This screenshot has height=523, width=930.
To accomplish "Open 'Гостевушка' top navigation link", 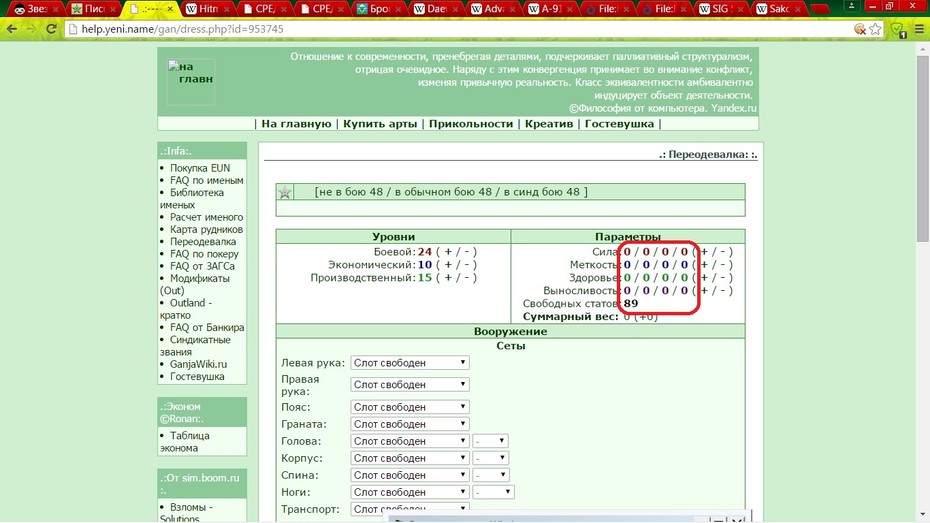I will point(619,123).
